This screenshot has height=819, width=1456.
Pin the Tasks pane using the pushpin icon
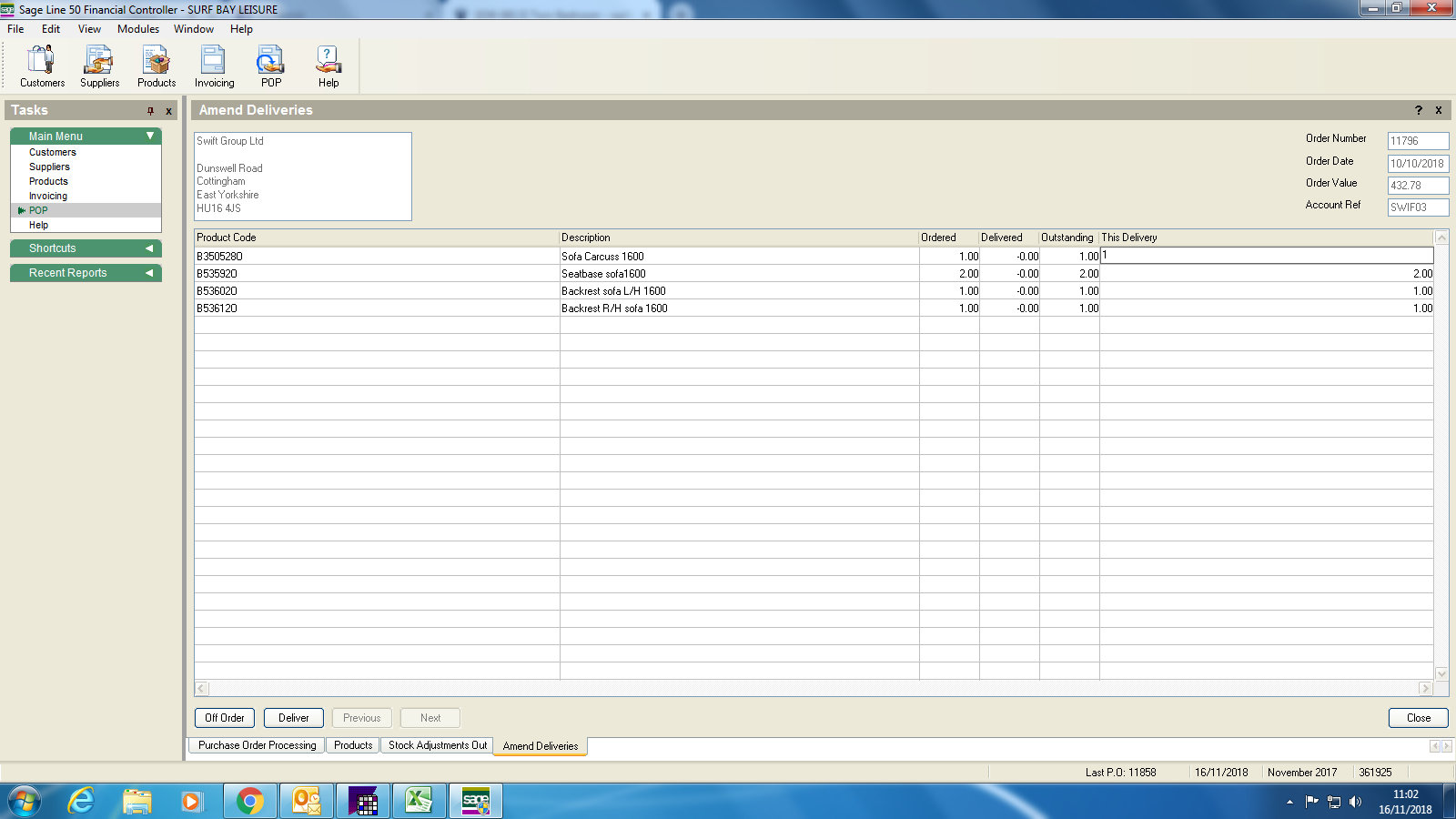151,111
